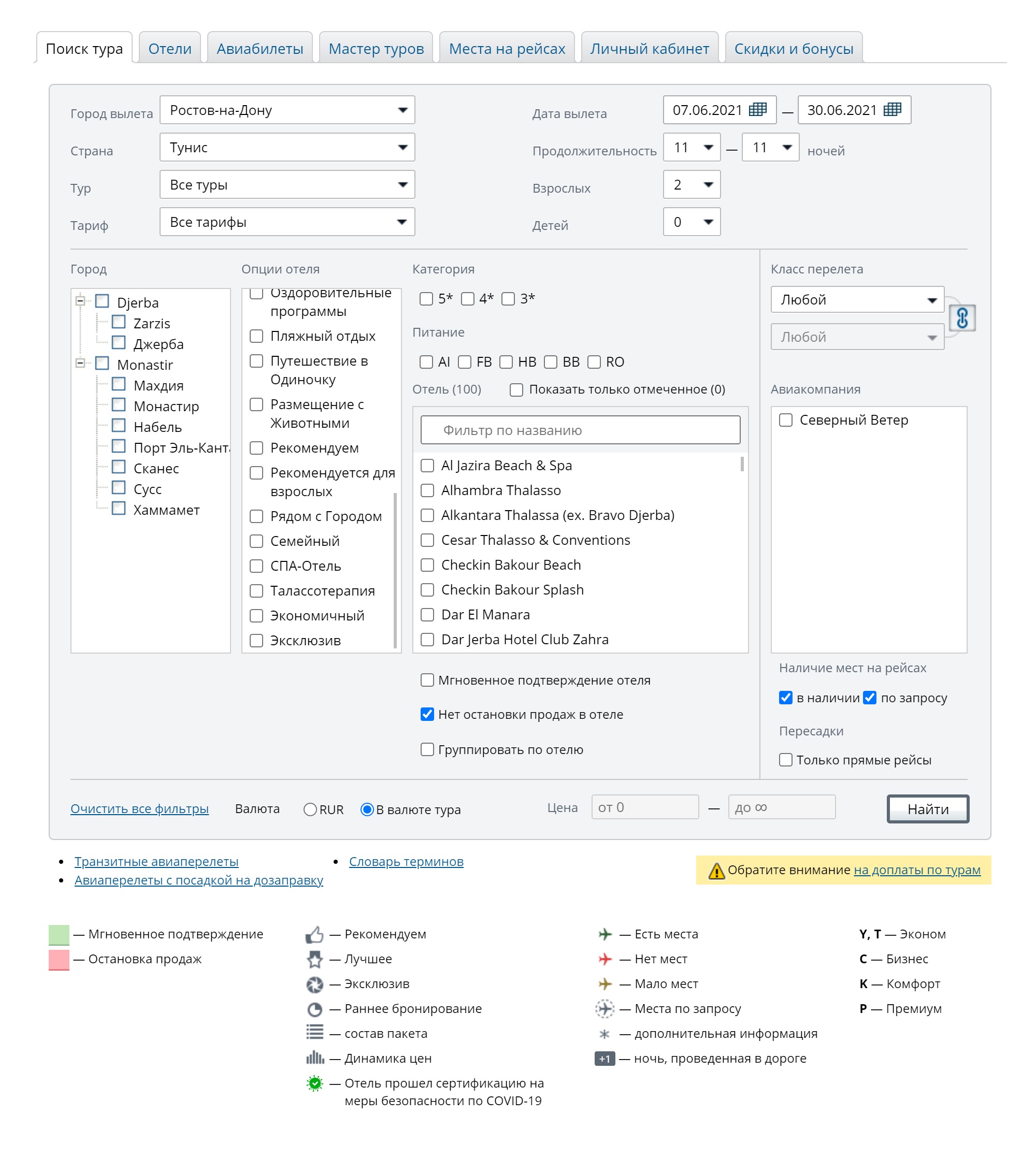The height and width of the screenshot is (1158, 1036).
Task: Click the yellow warning triangle icon
Action: [716, 871]
